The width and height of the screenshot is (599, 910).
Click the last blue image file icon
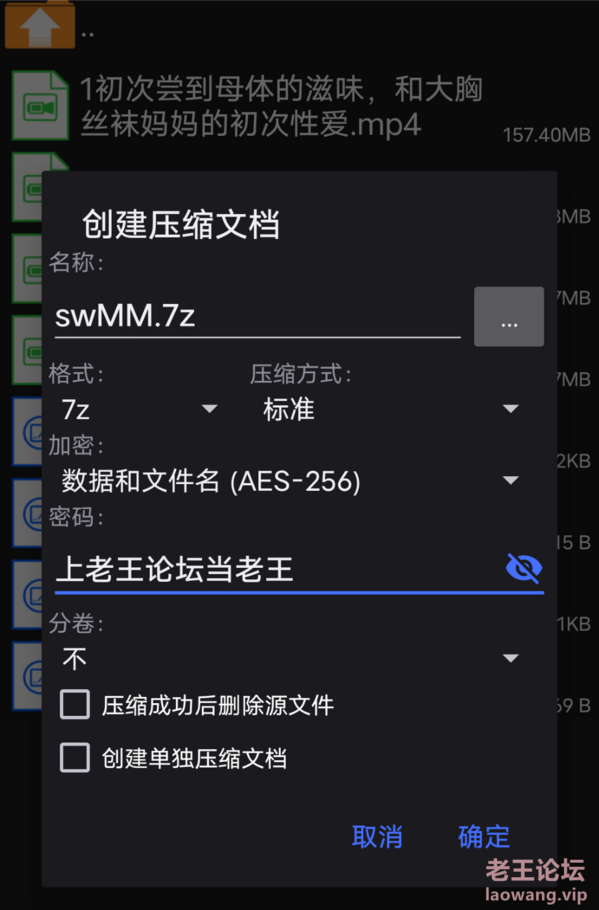click(27, 676)
